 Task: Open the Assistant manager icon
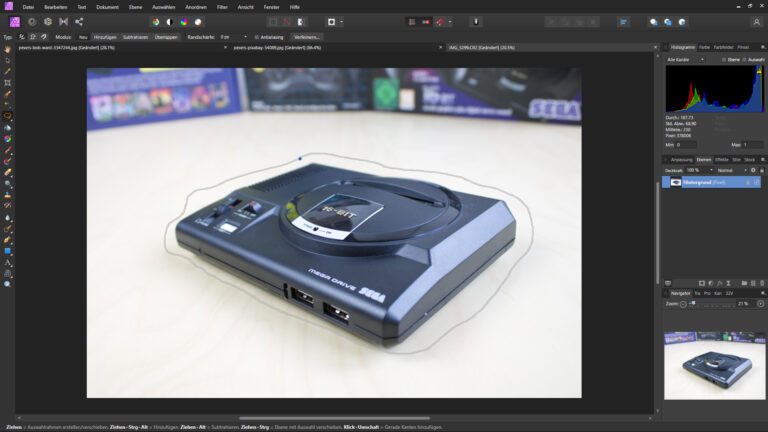[x=476, y=22]
